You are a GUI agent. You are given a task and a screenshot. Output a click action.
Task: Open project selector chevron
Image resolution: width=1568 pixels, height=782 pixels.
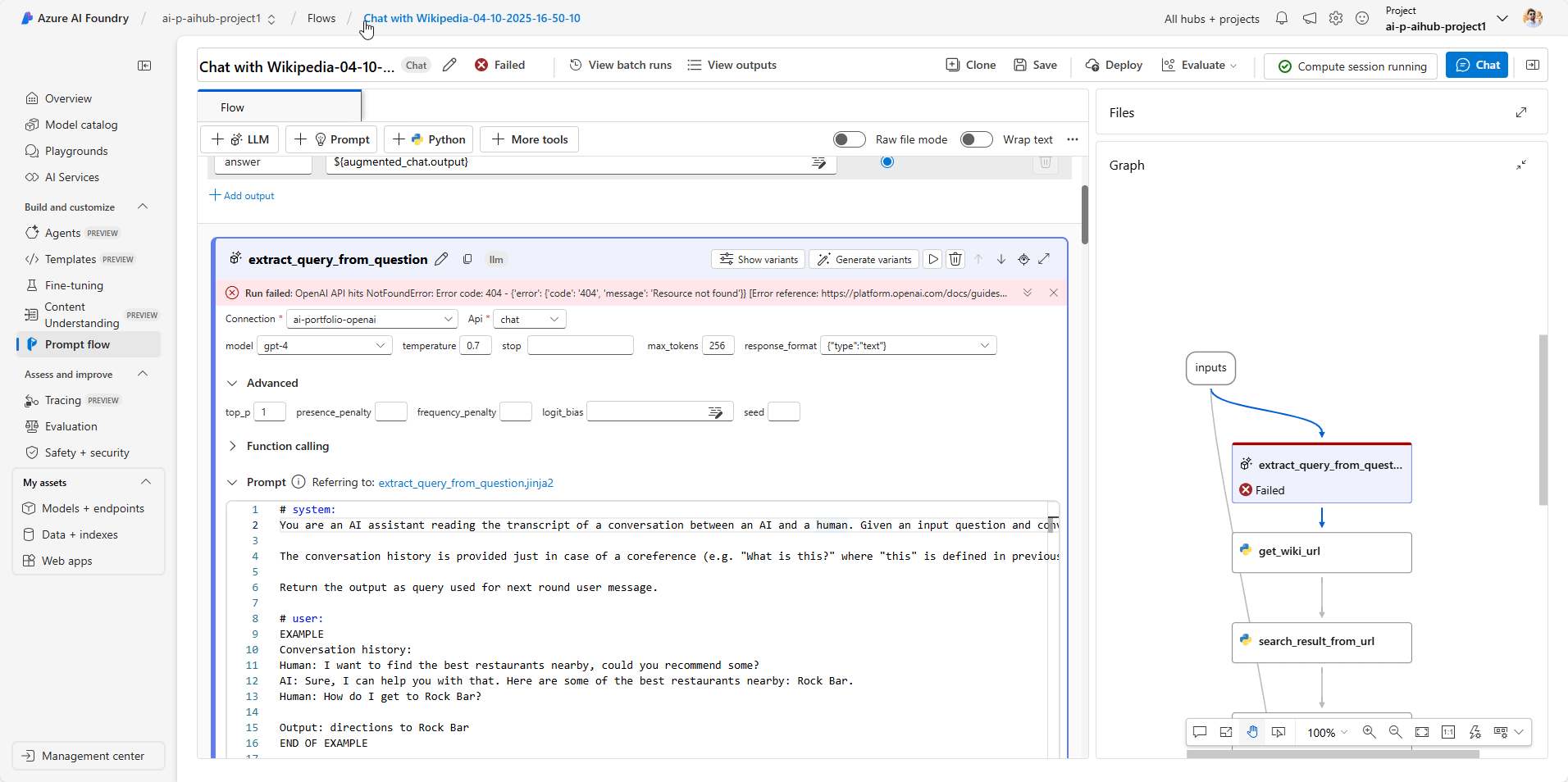point(1502,18)
